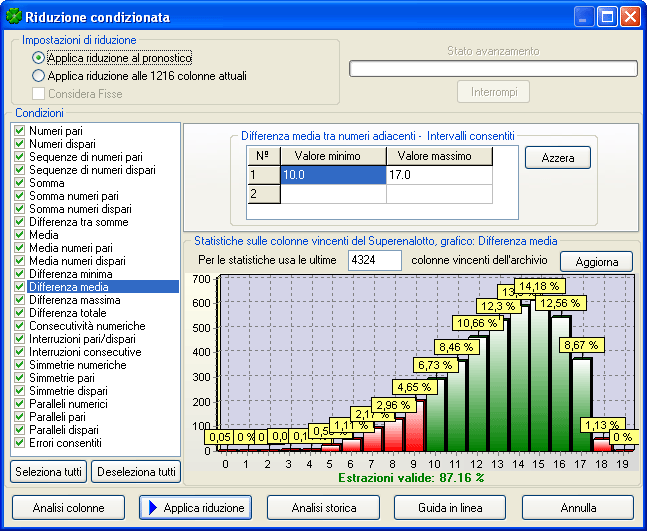
Task: Uncheck the 'Numeri pari' condition checkbox
Action: click(19, 131)
